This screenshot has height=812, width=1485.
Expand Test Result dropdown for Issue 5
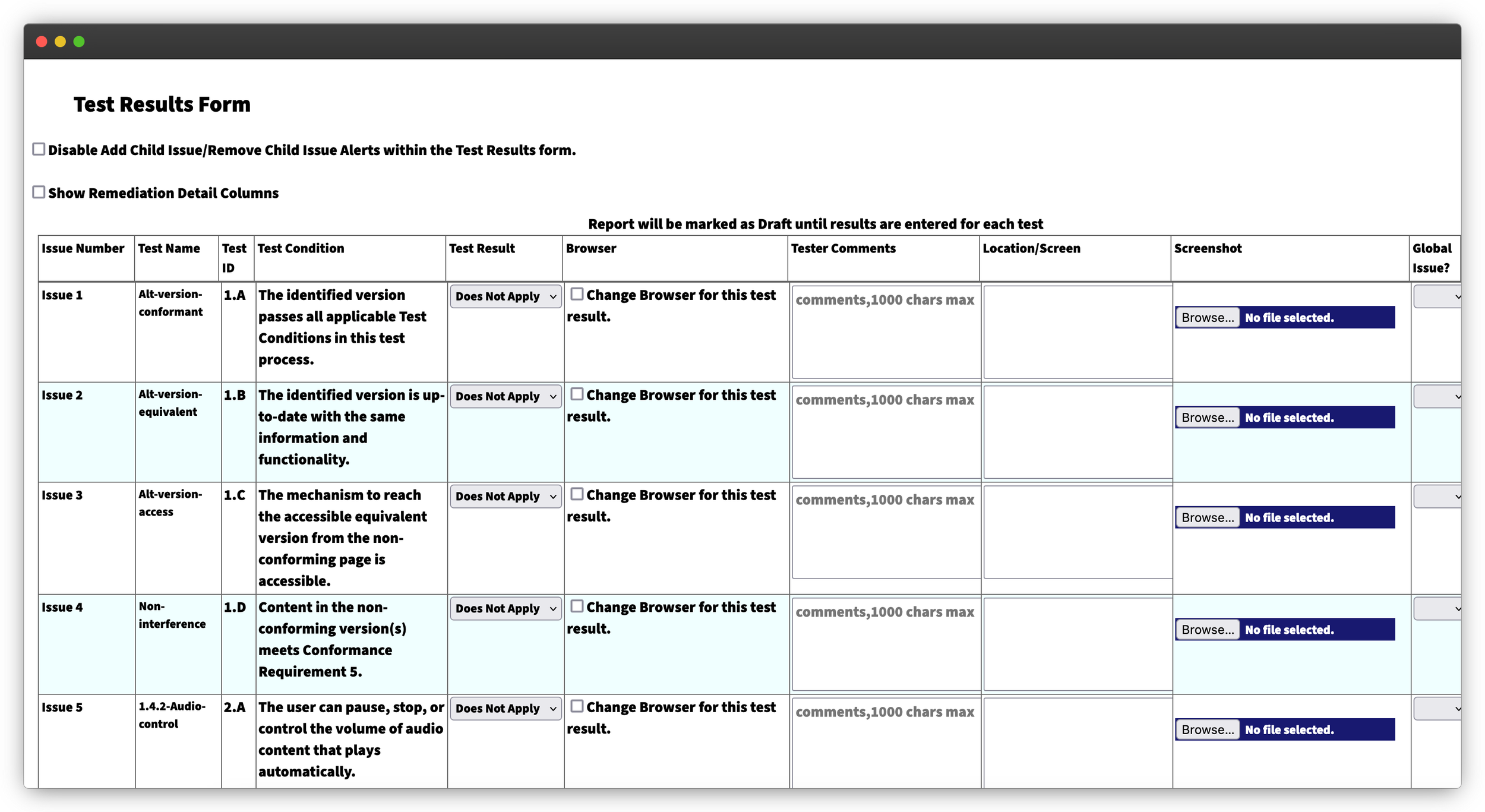tap(505, 708)
